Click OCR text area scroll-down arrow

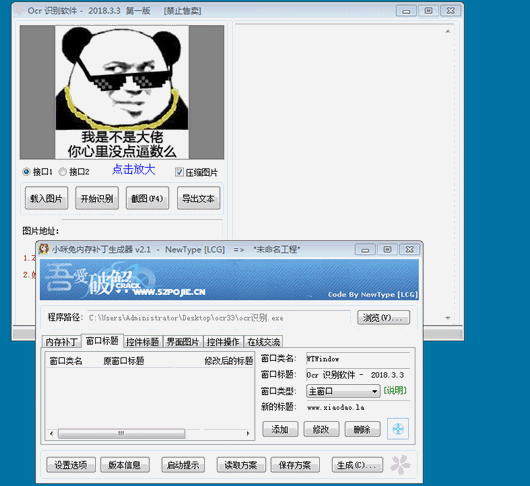point(448,318)
